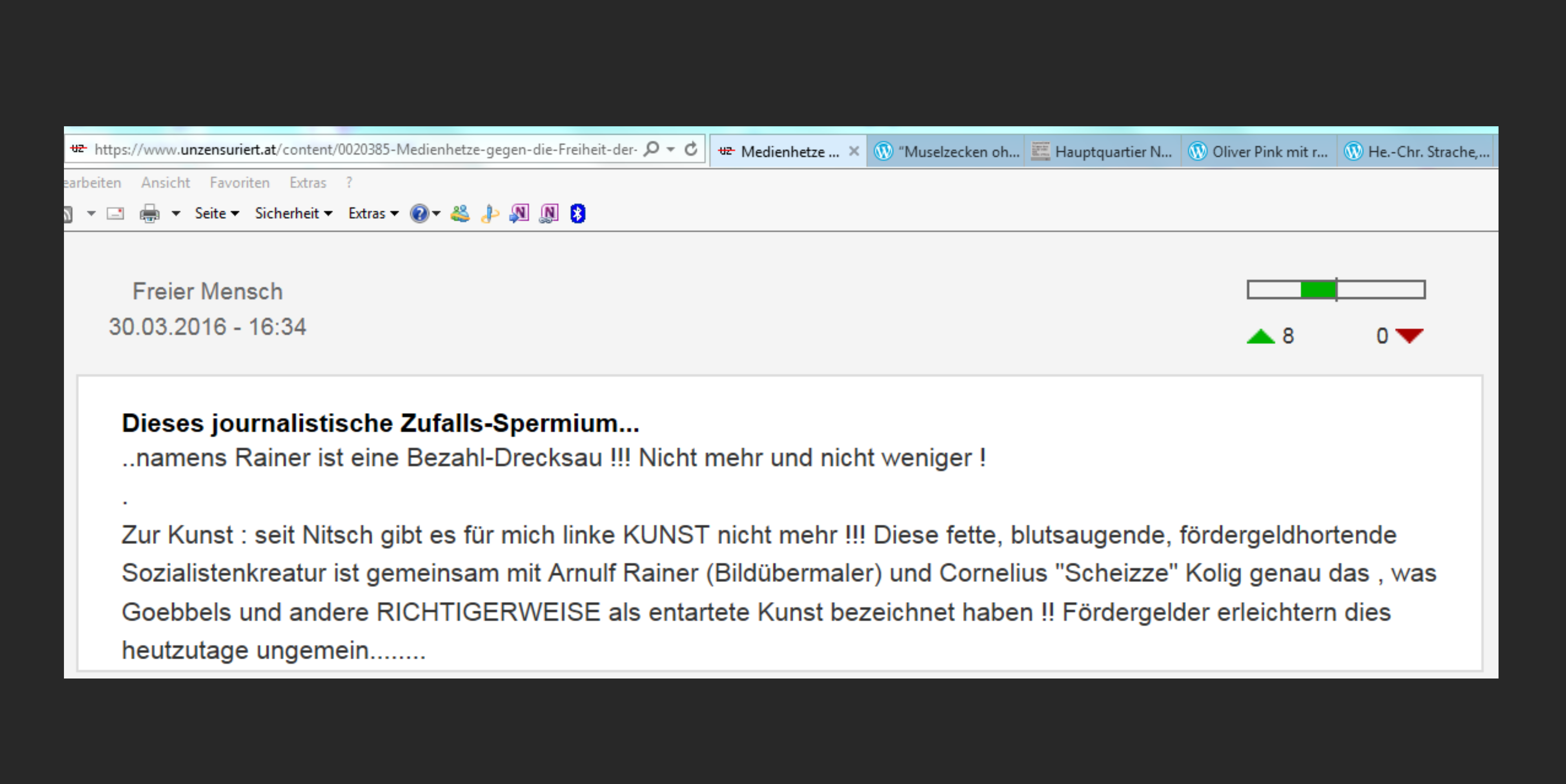Viewport: 1566px width, 784px height.
Task: Open the blue help question mark icon
Action: (419, 213)
